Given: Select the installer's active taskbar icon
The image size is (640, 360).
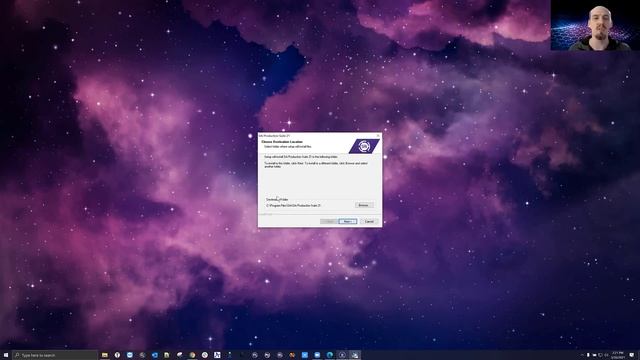Looking at the screenshot, I should tap(355, 355).
